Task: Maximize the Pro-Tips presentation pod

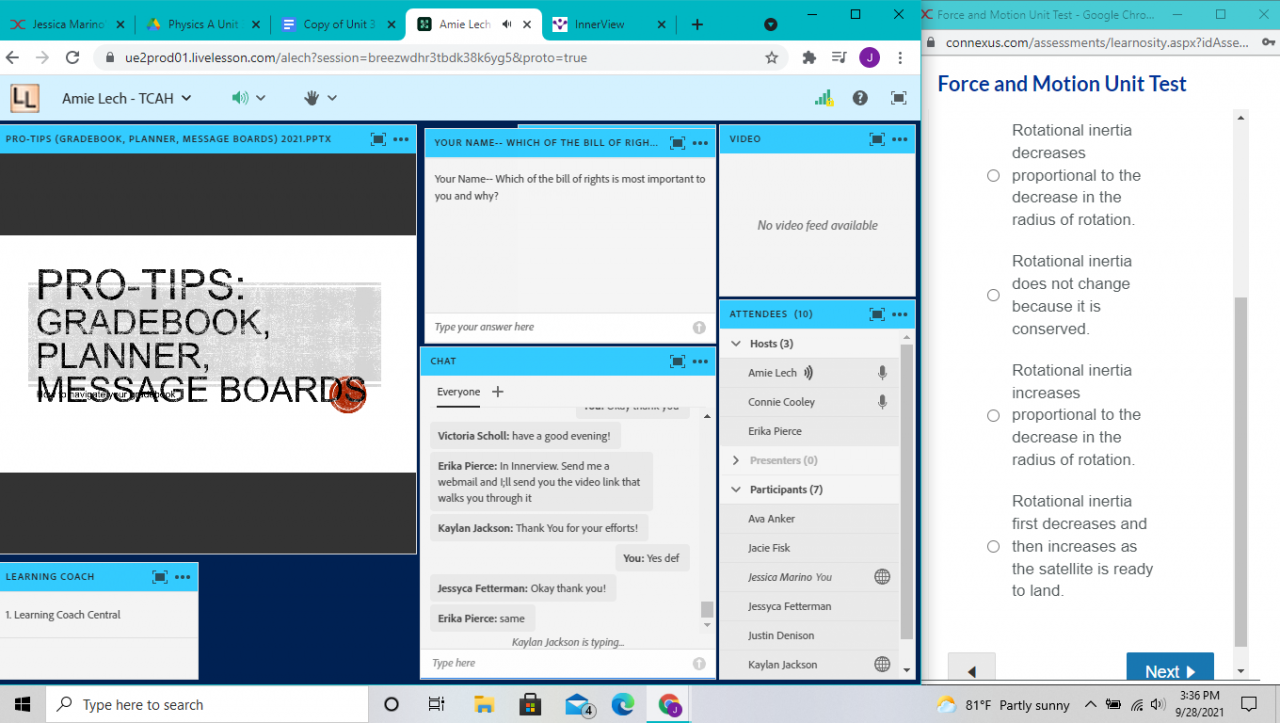Action: [x=378, y=139]
